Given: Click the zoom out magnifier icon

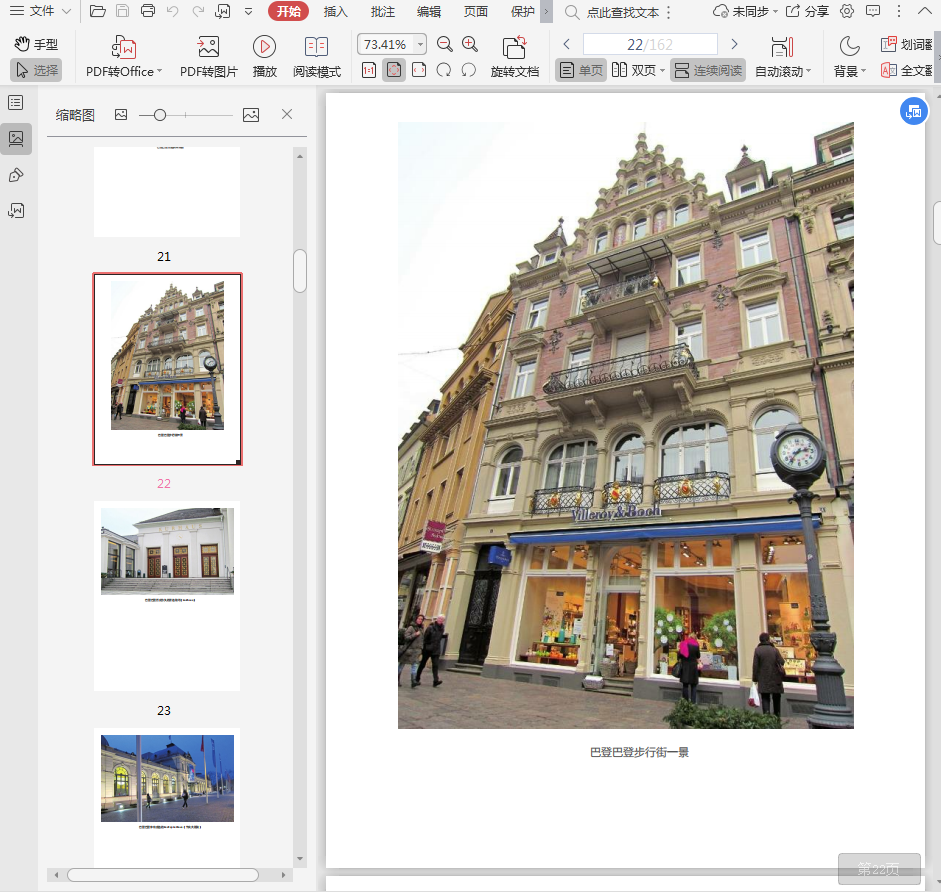Looking at the screenshot, I should pos(445,45).
